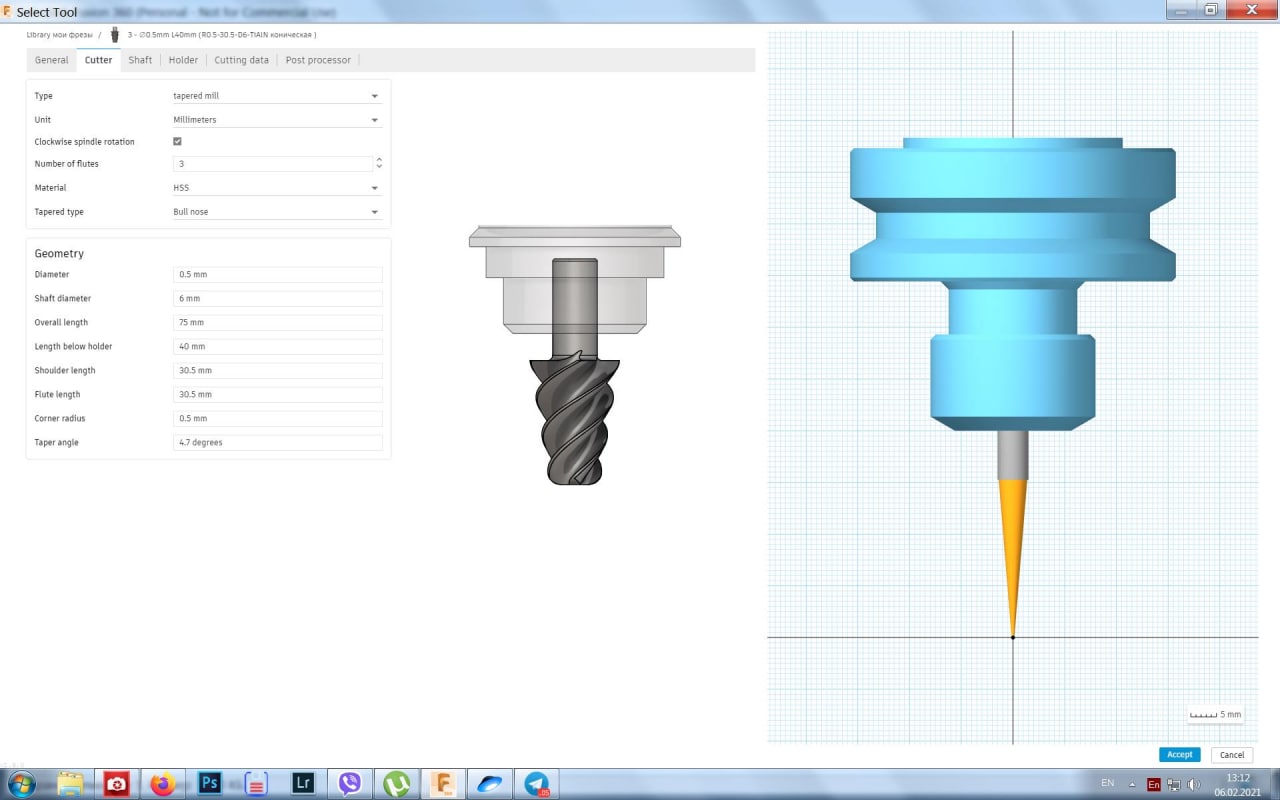Open the Shaft tab

coord(140,60)
